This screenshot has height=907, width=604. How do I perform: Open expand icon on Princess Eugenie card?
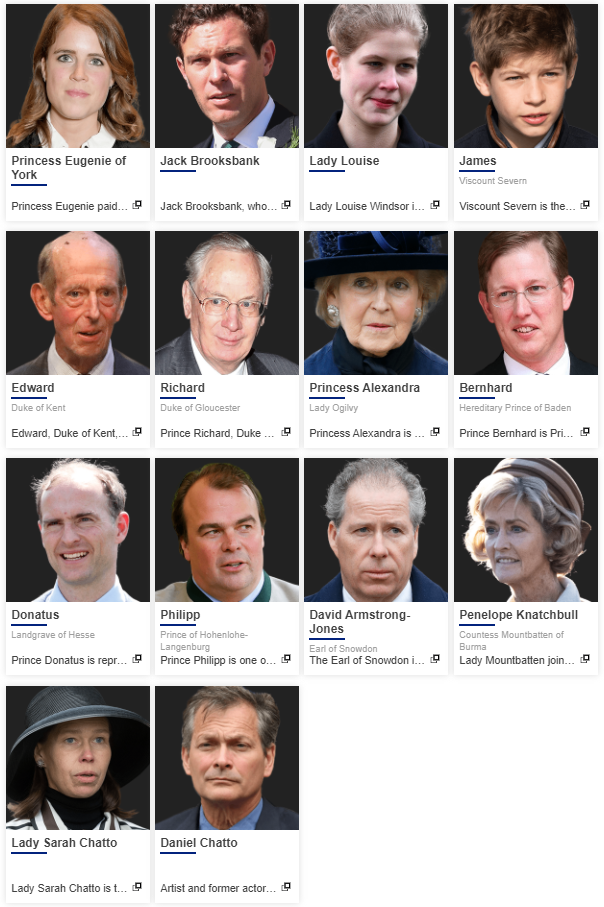tap(137, 205)
